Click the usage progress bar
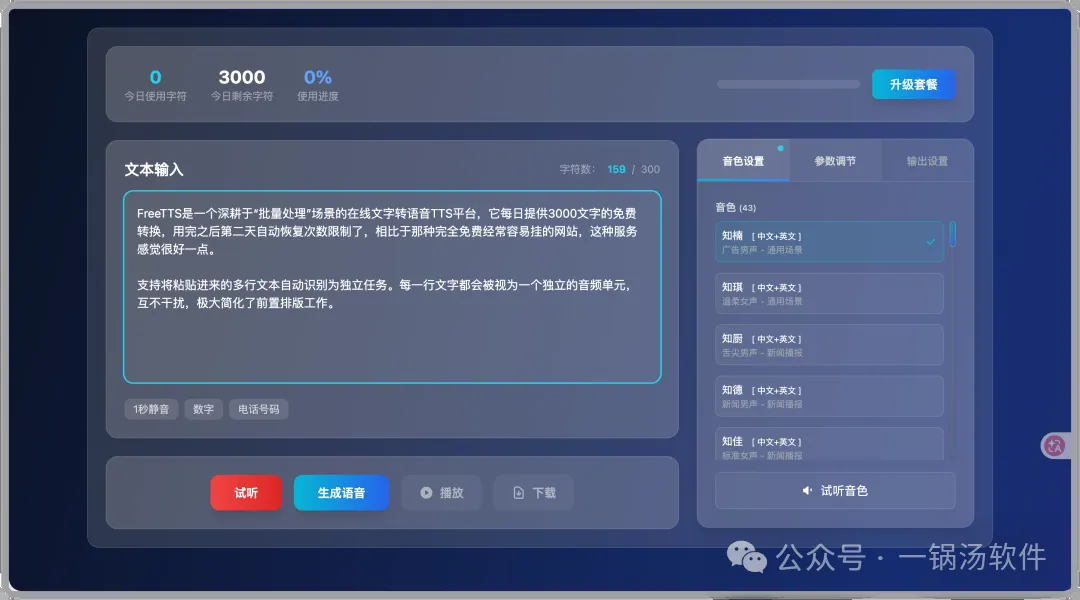This screenshot has width=1080, height=600. coord(788,84)
